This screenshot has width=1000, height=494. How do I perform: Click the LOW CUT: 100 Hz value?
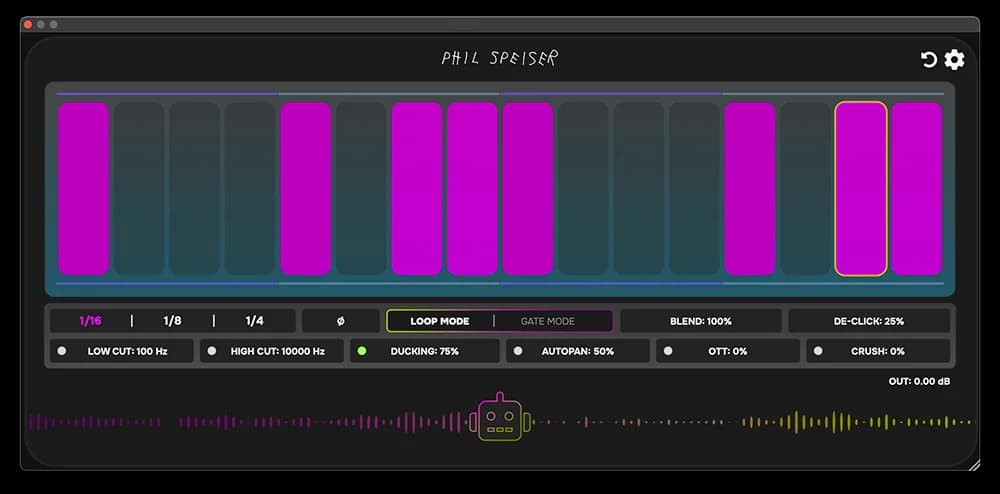pyautogui.click(x=128, y=351)
